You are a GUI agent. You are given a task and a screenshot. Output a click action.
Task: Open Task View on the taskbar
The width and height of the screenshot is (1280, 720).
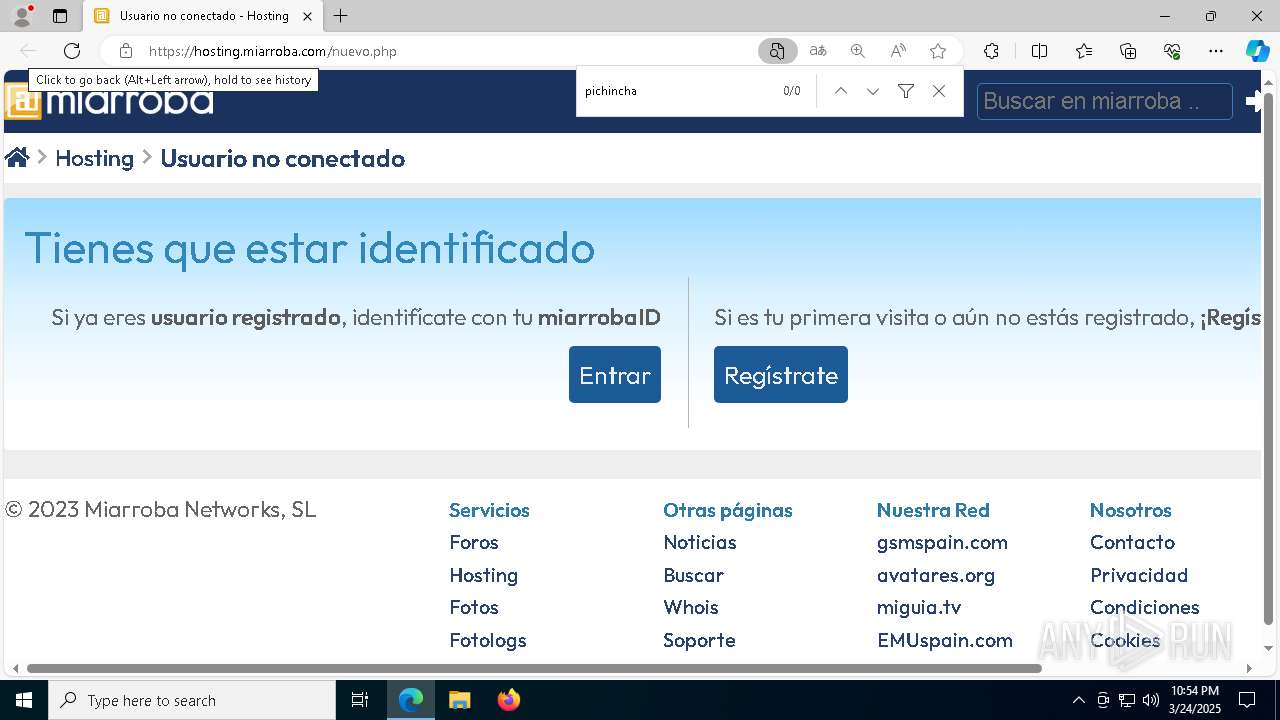360,700
